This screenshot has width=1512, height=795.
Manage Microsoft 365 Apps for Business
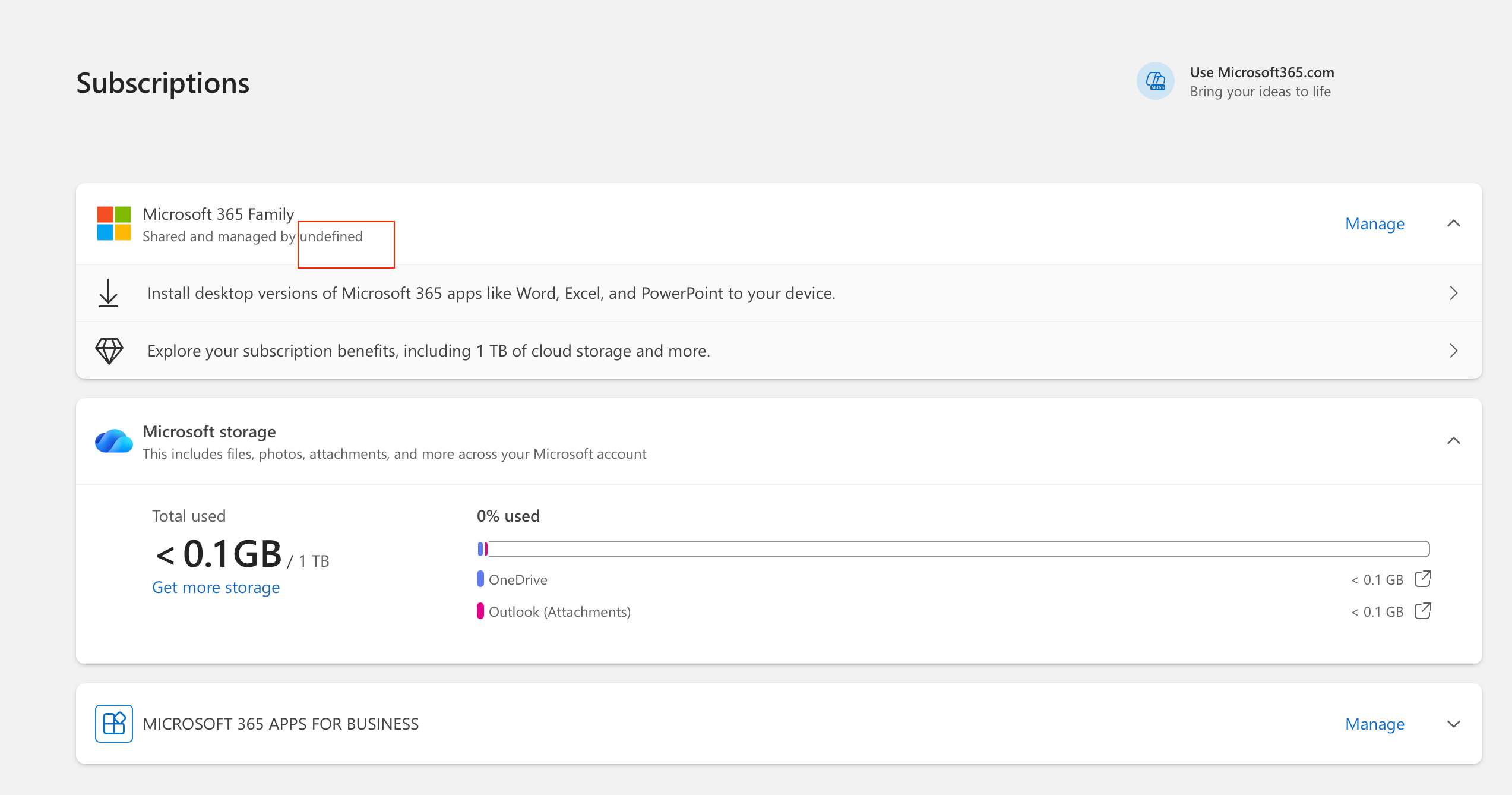[x=1374, y=724]
